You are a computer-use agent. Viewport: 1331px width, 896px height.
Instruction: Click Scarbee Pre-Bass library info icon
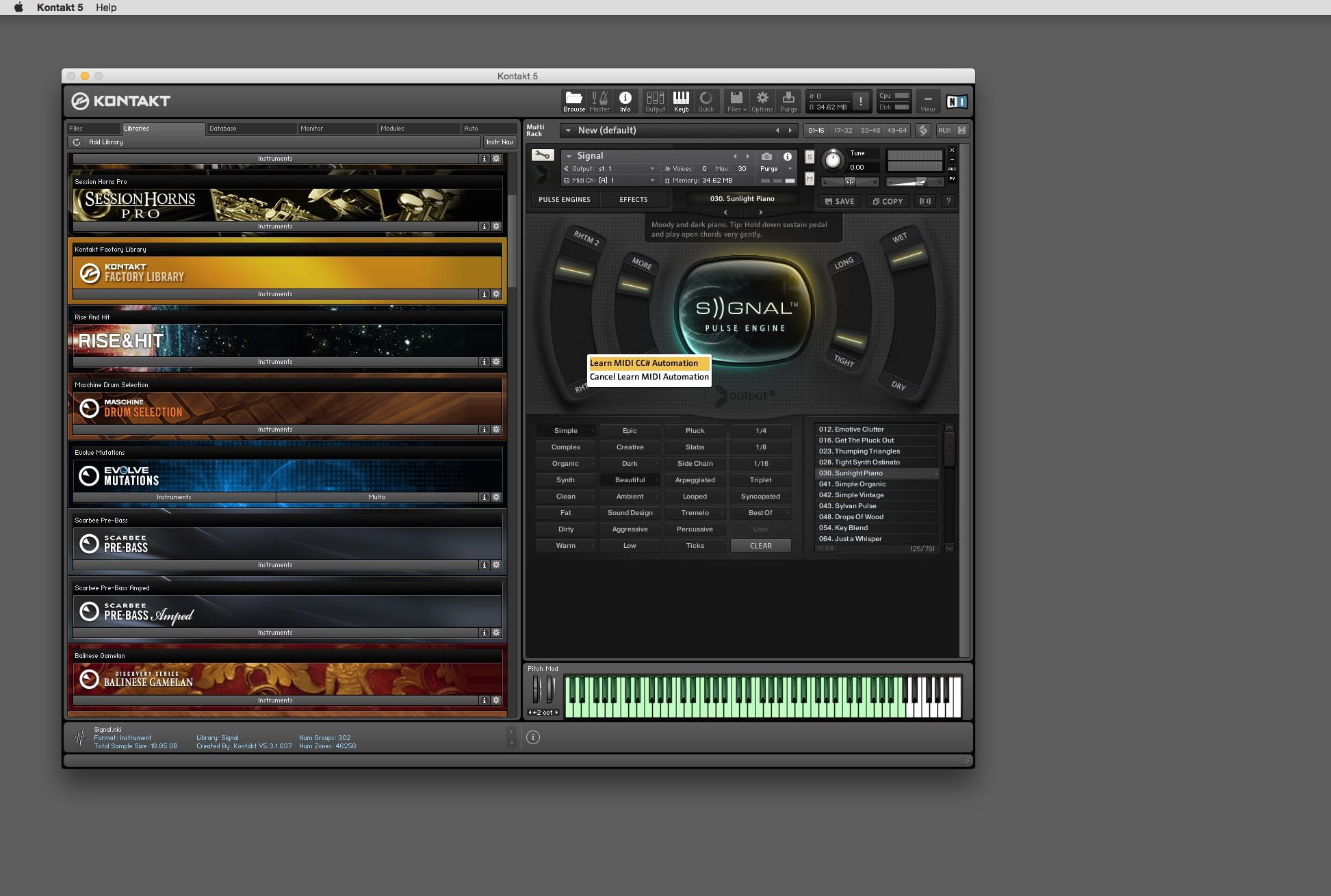(x=484, y=565)
